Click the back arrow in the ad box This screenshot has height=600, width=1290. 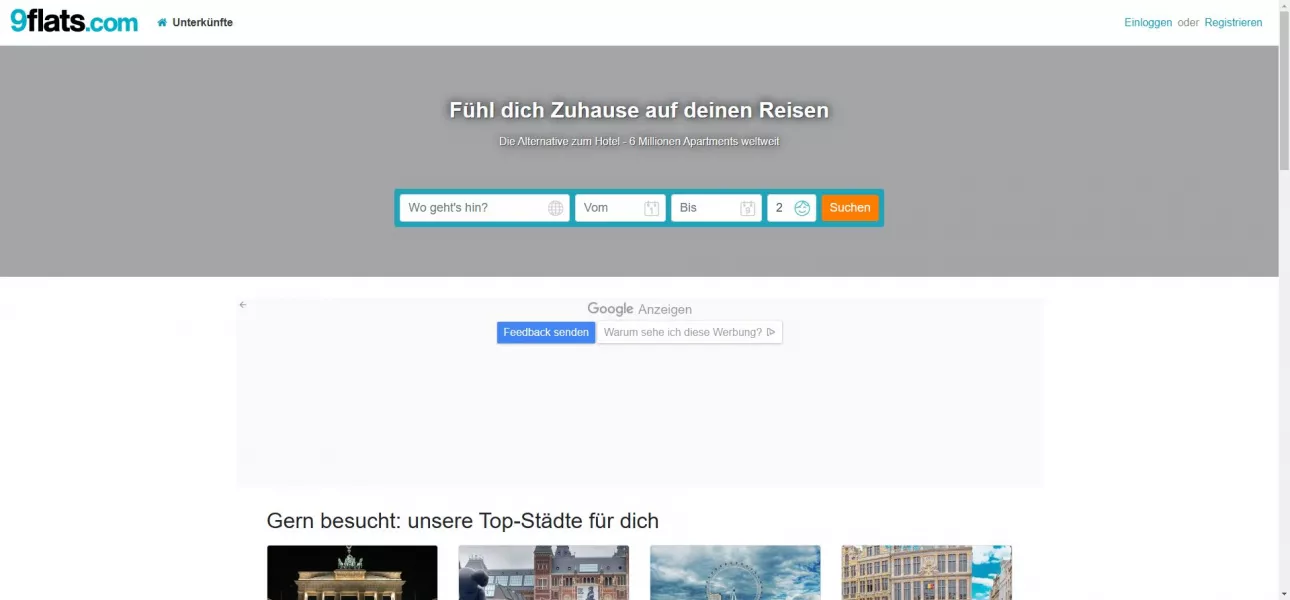click(243, 305)
